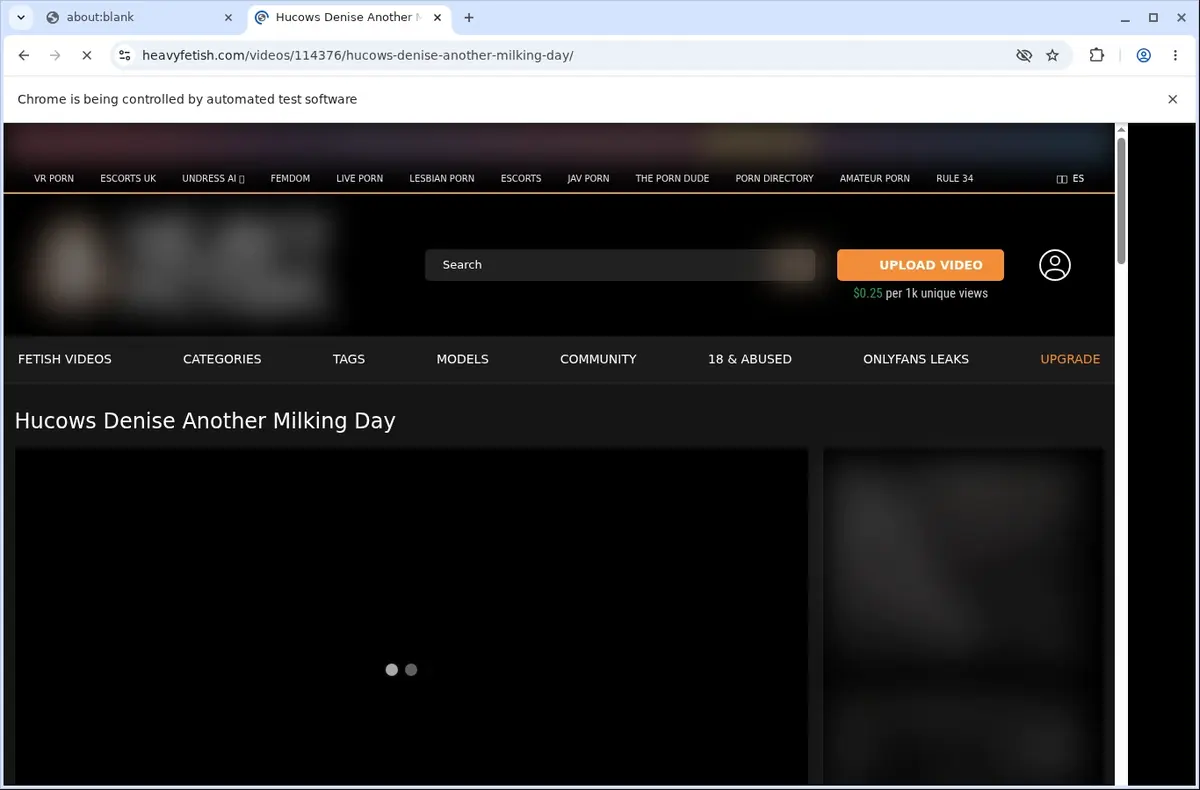Switch to the about:blank tab

pyautogui.click(x=138, y=17)
